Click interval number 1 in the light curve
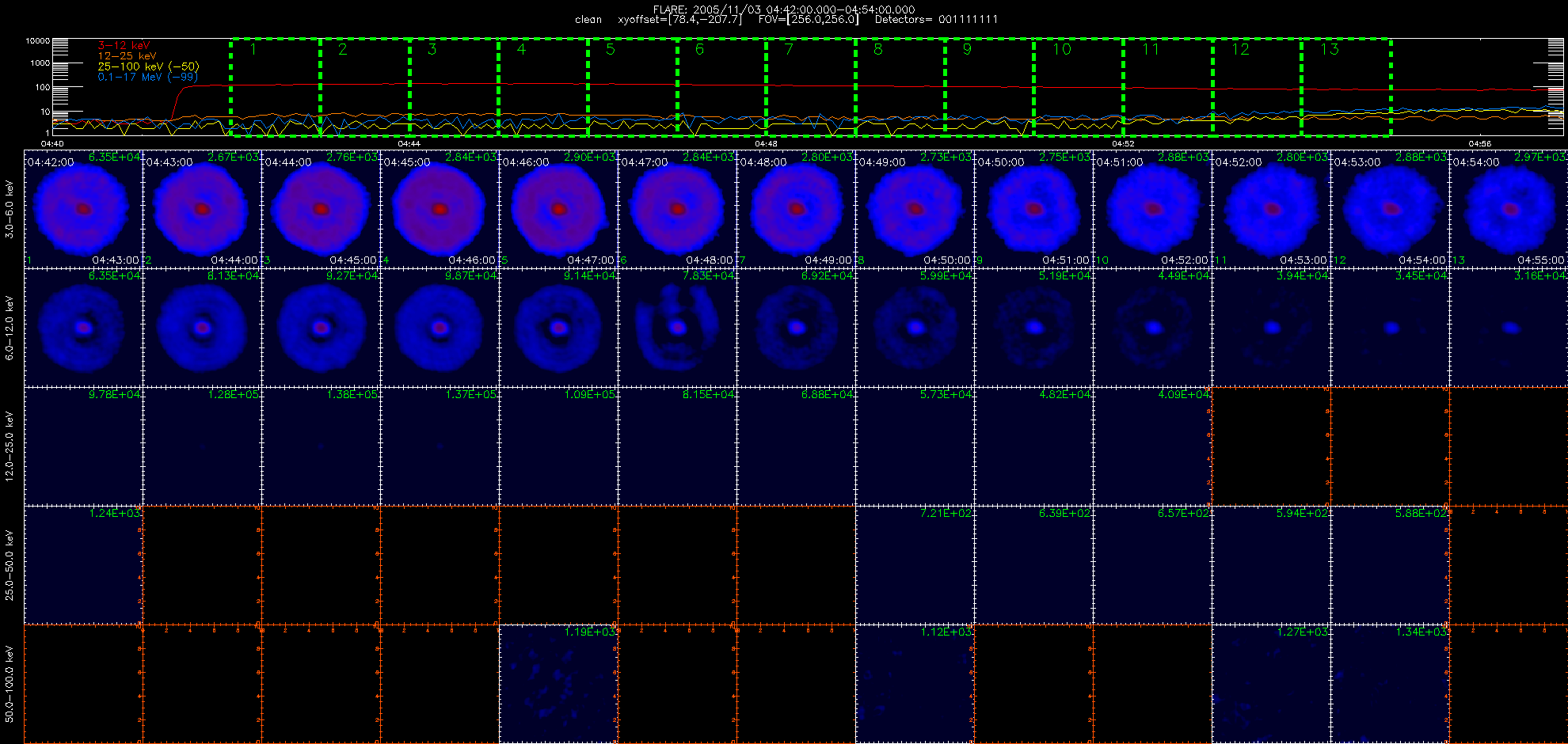Screen dimensions: 1568x744 (x=253, y=49)
